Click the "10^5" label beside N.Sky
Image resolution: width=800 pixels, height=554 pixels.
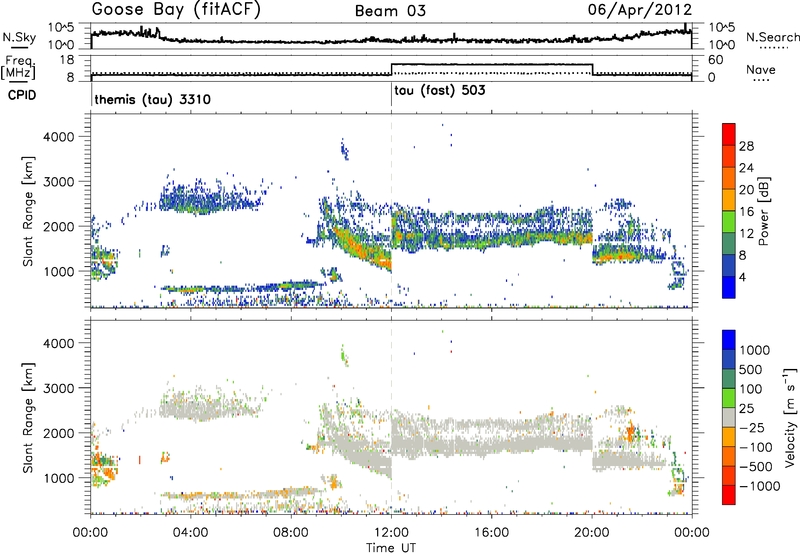click(x=61, y=28)
